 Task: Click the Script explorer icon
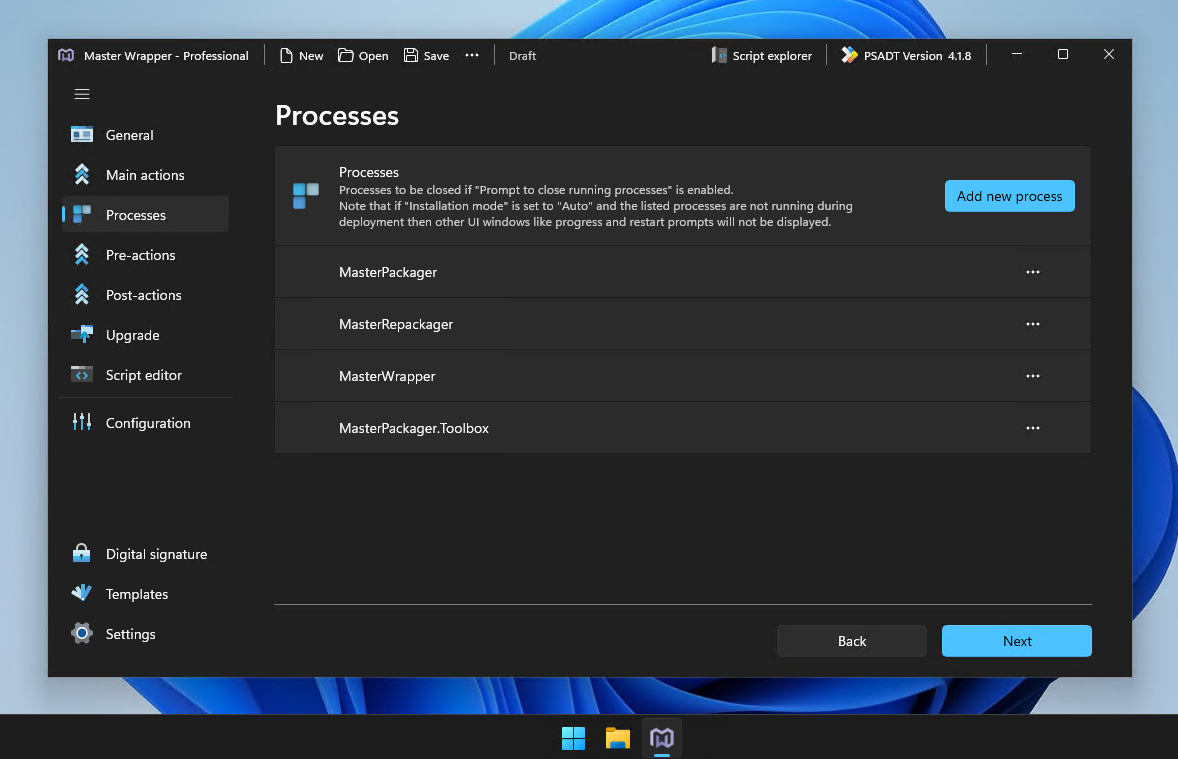pos(719,56)
